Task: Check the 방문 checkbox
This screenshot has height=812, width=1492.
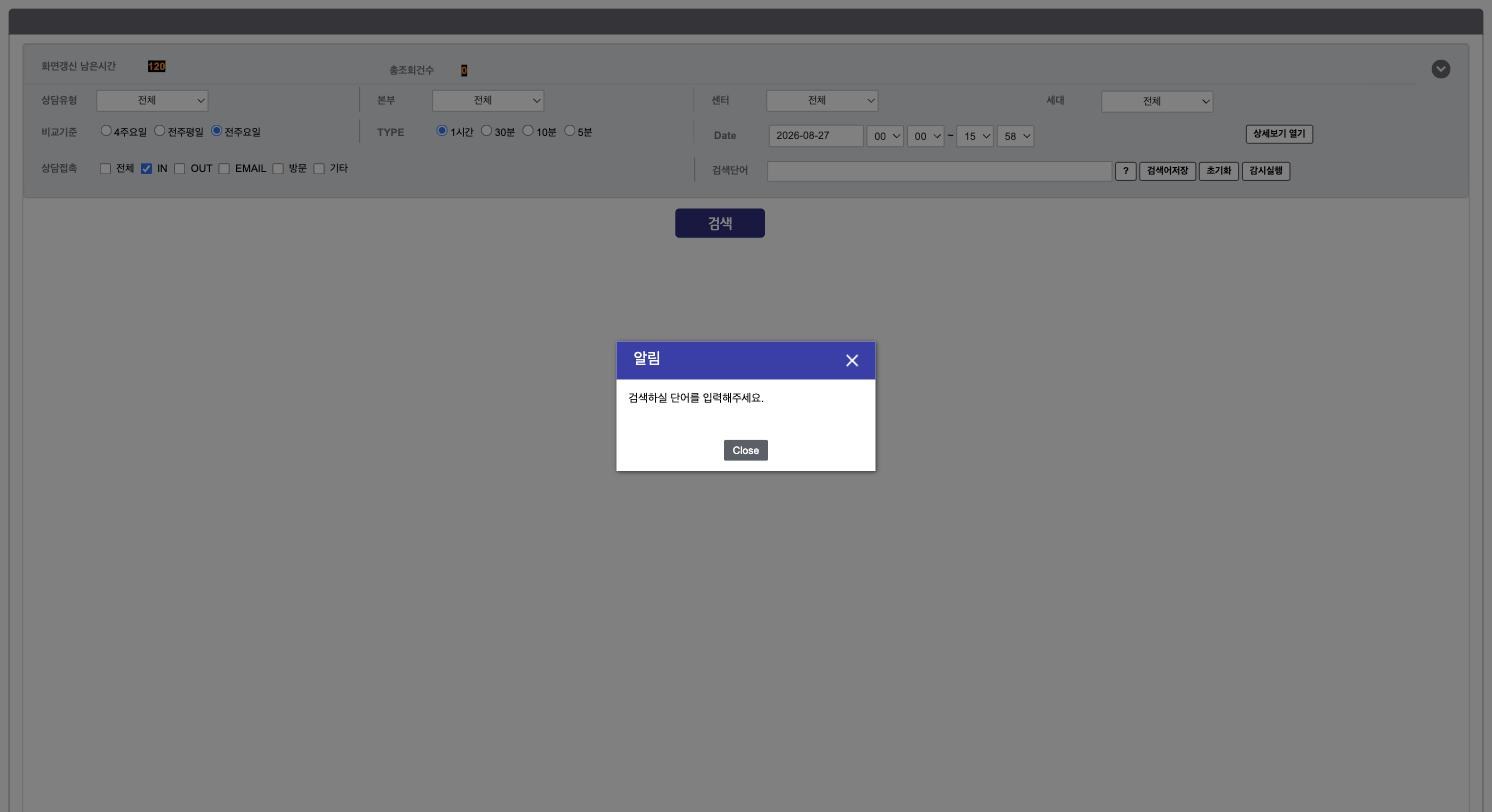Action: (x=278, y=169)
